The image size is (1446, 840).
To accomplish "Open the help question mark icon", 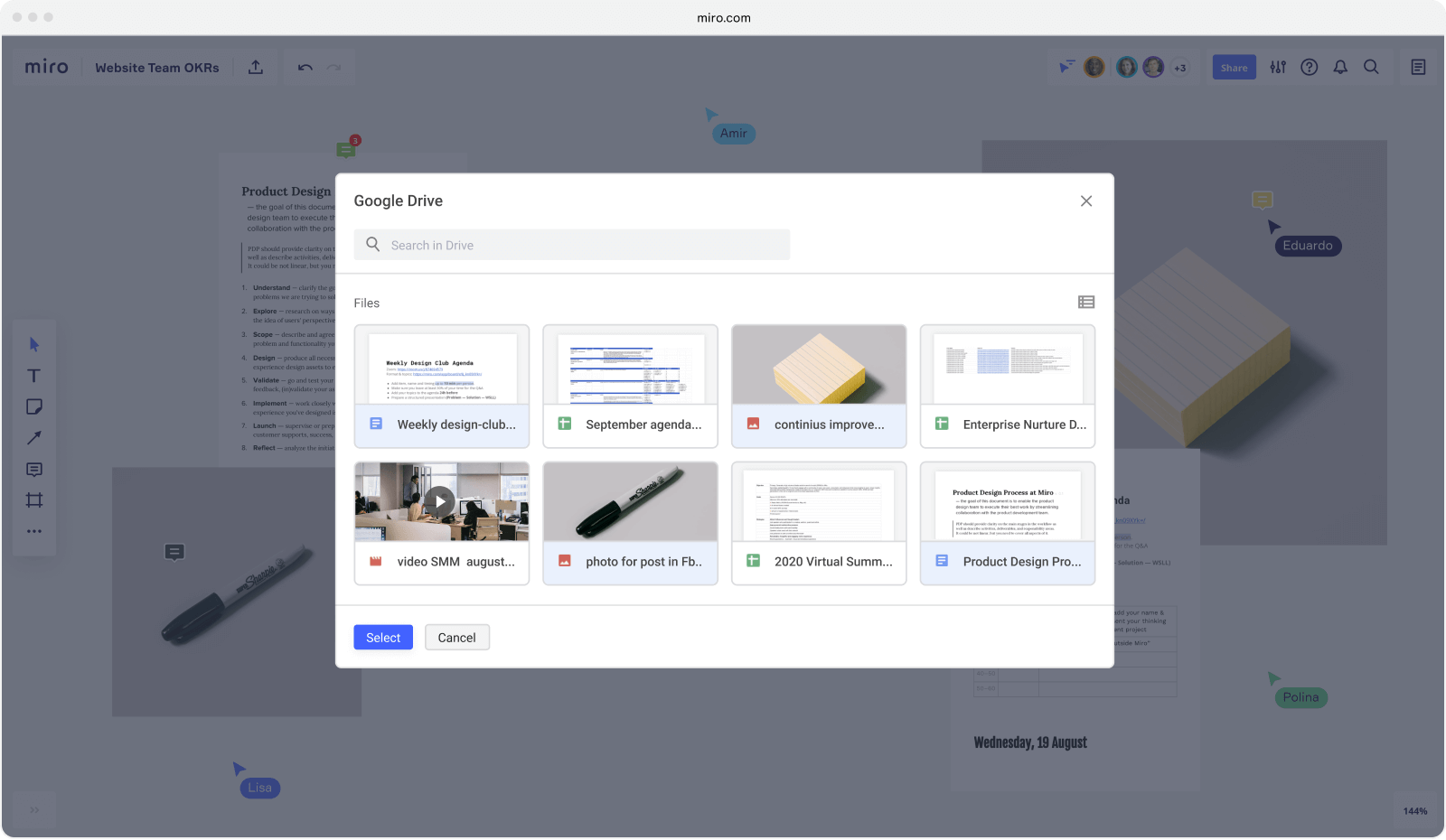I will 1310,67.
